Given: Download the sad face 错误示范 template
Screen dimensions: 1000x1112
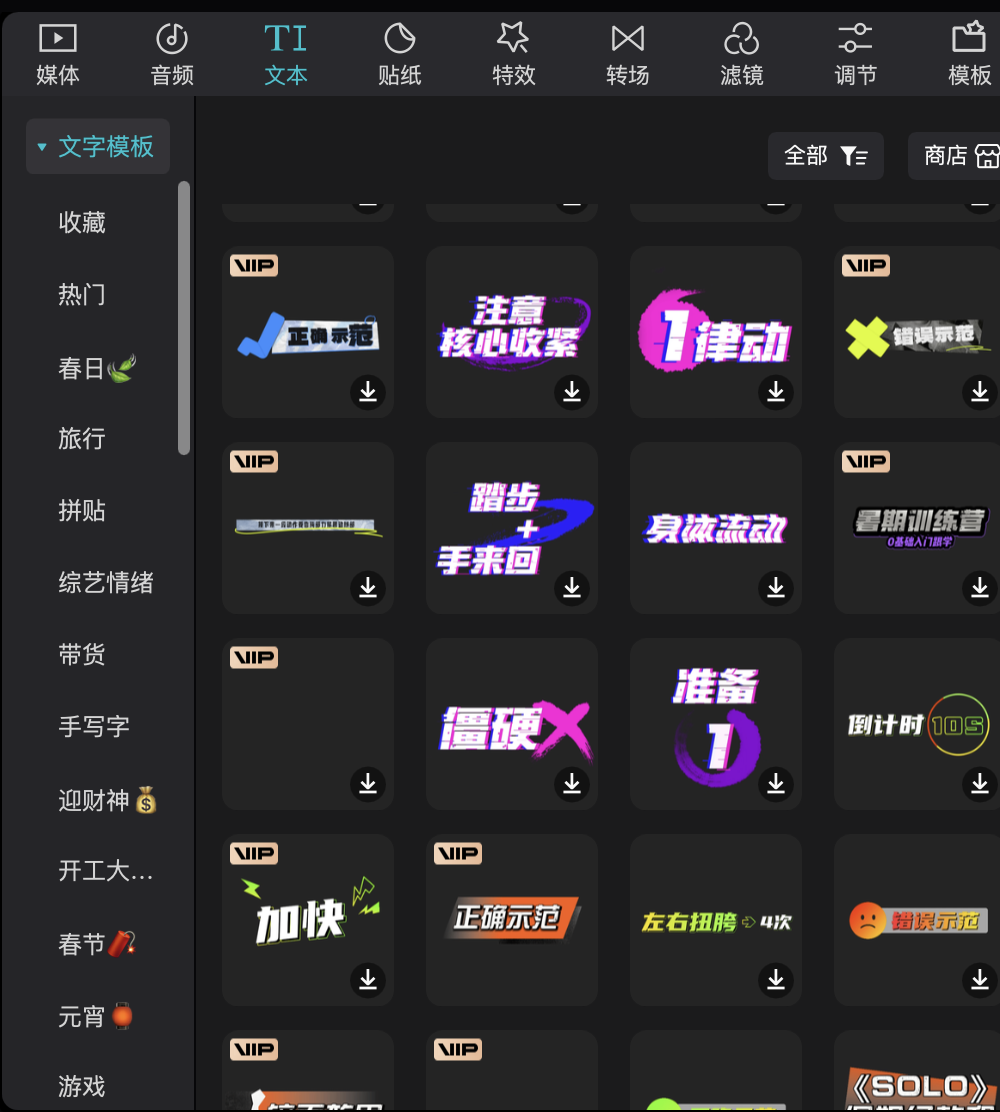Looking at the screenshot, I should [980, 980].
